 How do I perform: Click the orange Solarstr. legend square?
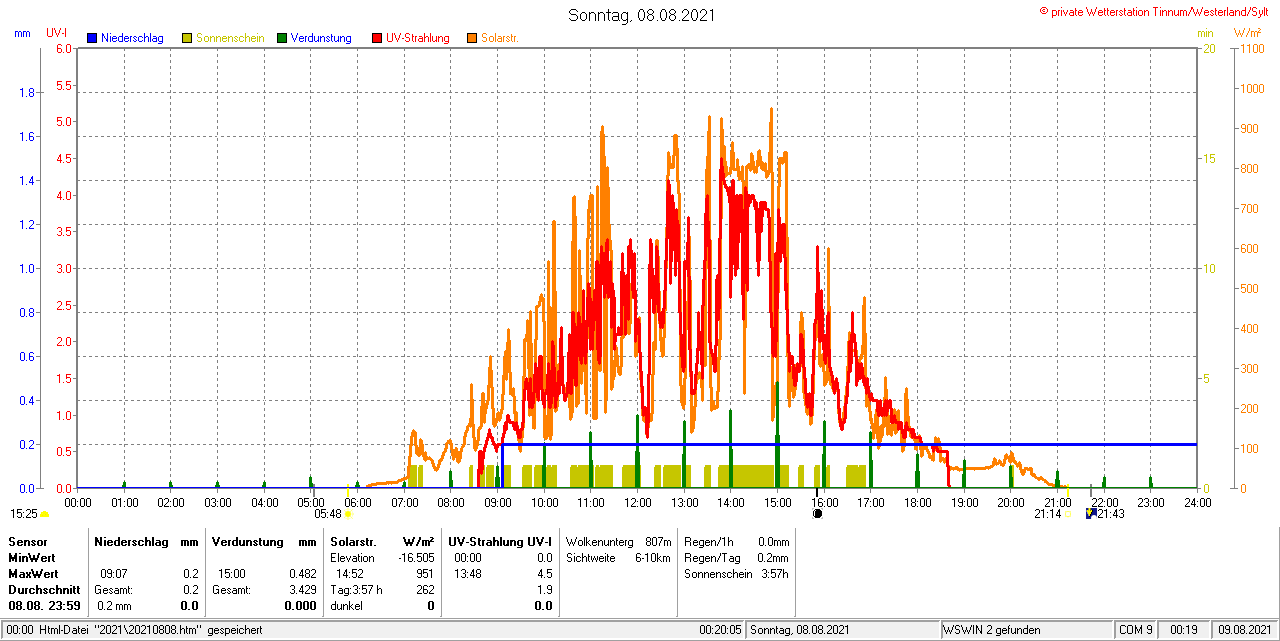click(472, 38)
